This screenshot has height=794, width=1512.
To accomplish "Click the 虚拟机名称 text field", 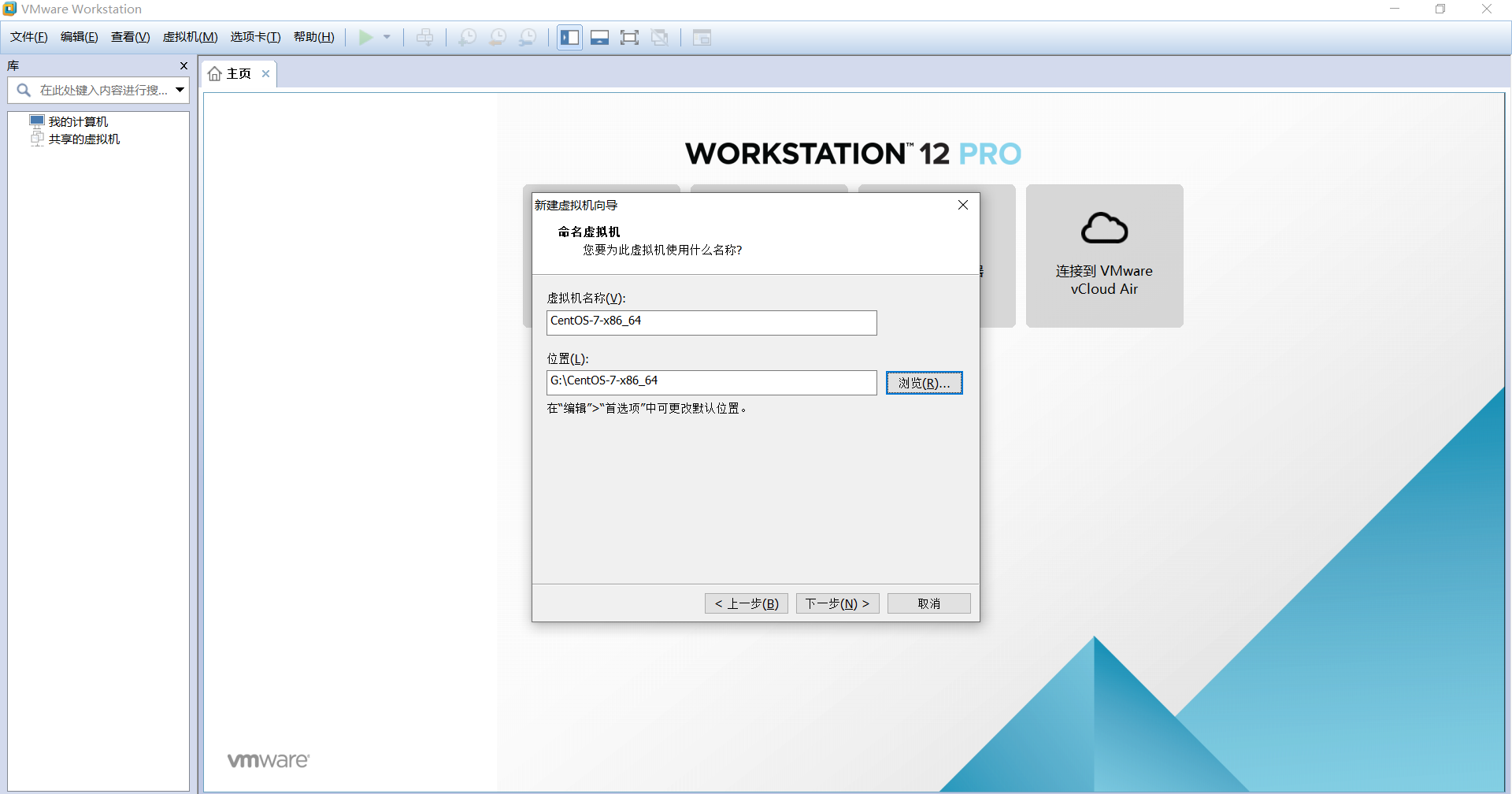I will (711, 322).
